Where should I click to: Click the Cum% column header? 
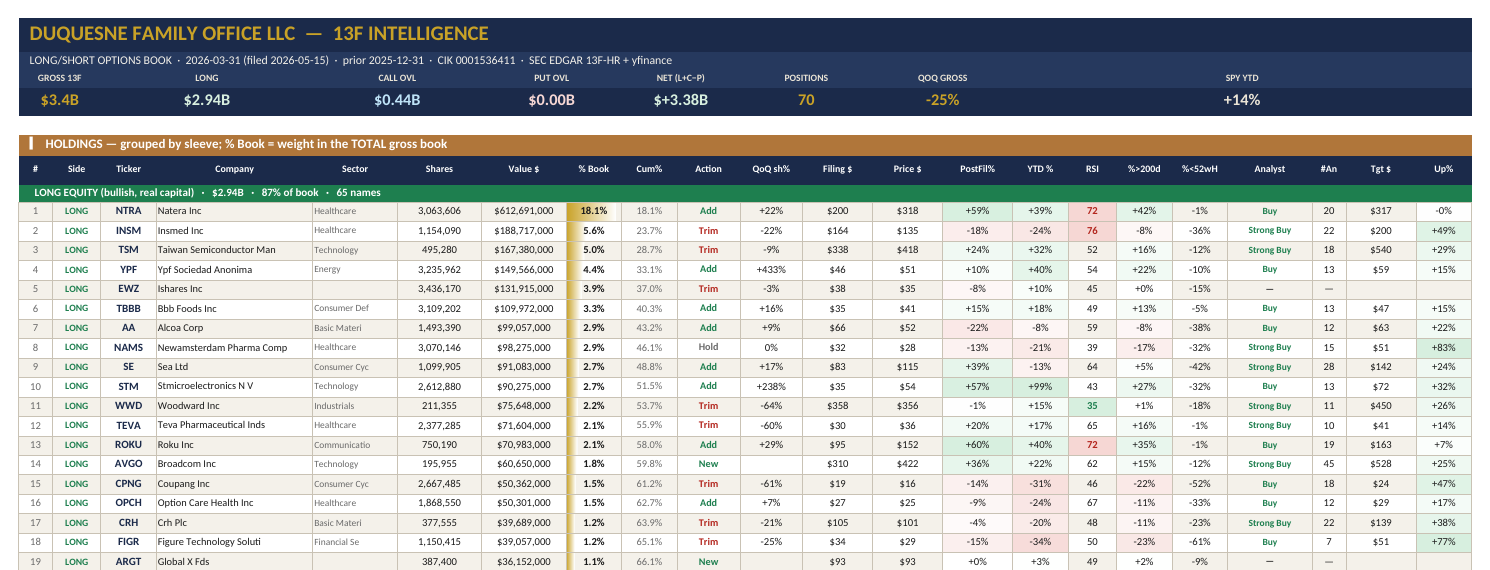(650, 169)
